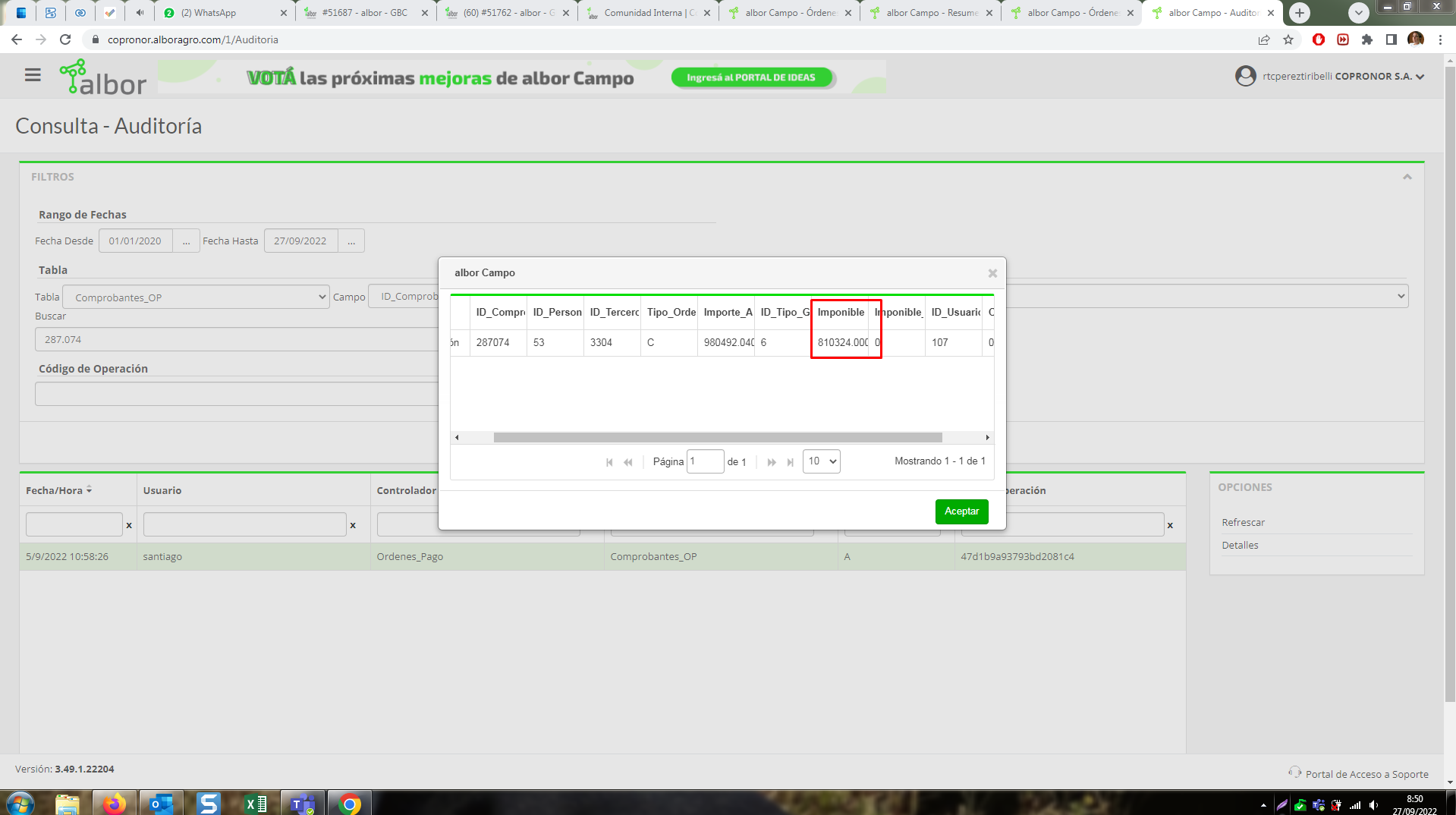Screen dimensions: 1456x815
Task: Open Fecha Hasta date picker button
Action: tap(351, 241)
